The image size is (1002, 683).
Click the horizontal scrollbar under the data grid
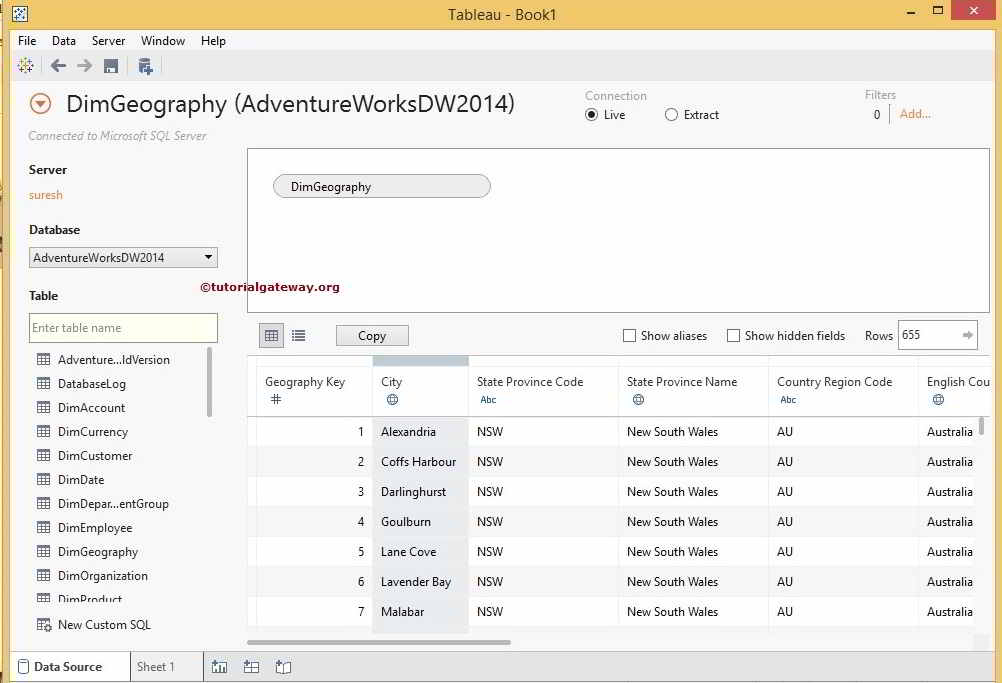378,642
